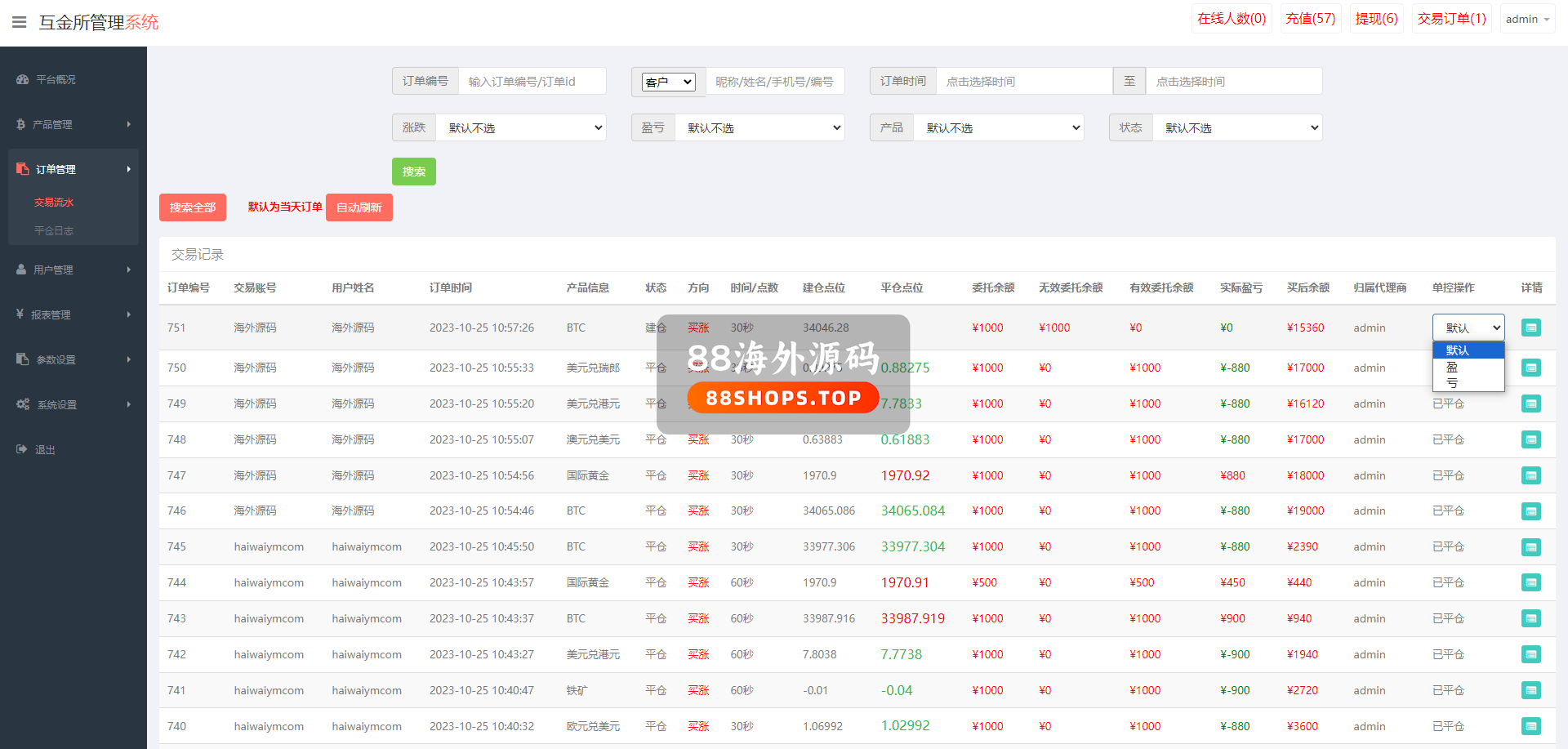Open 平仓日志 submenu item

click(54, 231)
